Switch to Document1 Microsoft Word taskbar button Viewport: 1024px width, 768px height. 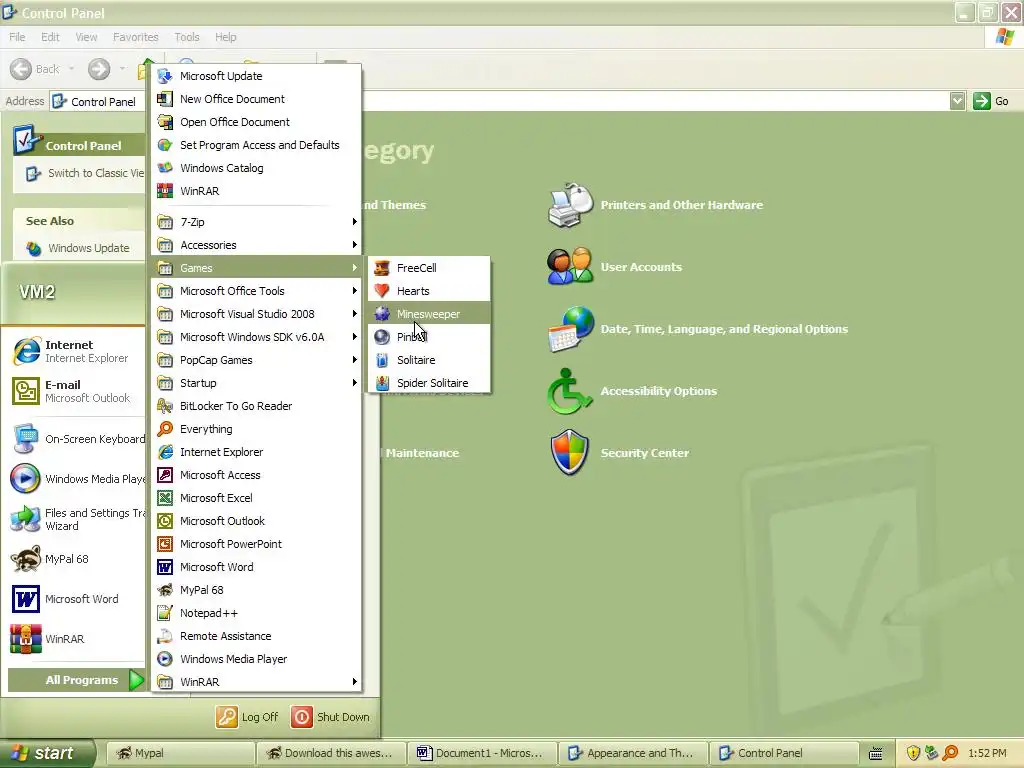point(481,753)
